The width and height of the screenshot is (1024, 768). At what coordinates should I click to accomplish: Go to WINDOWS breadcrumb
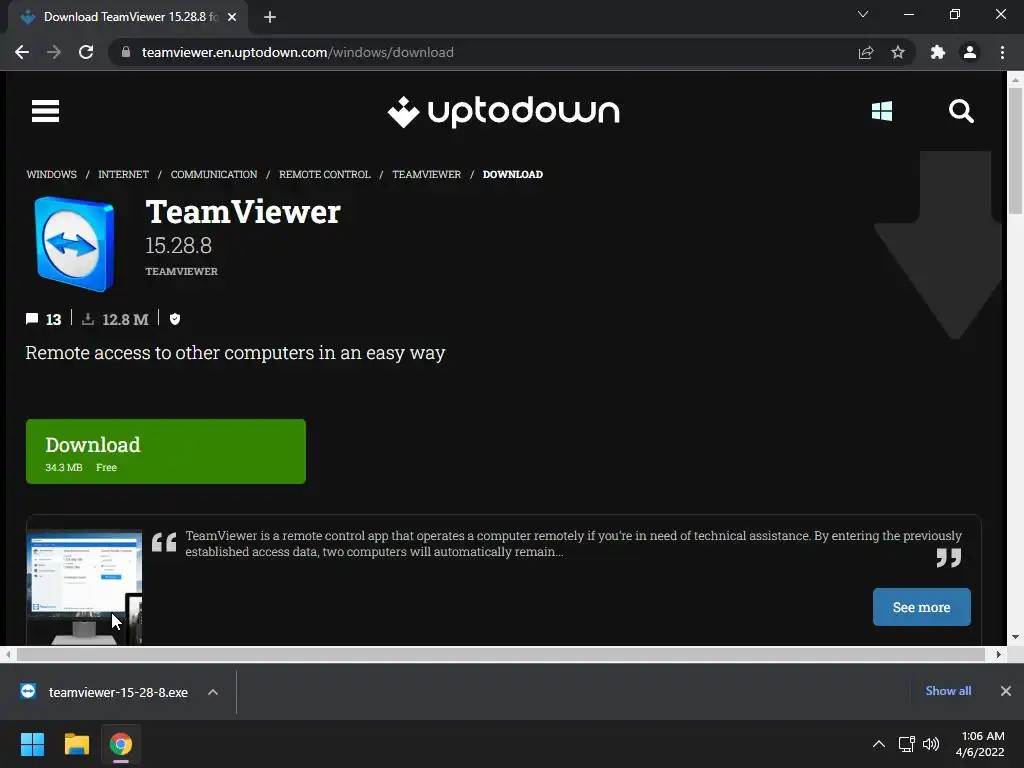(52, 174)
